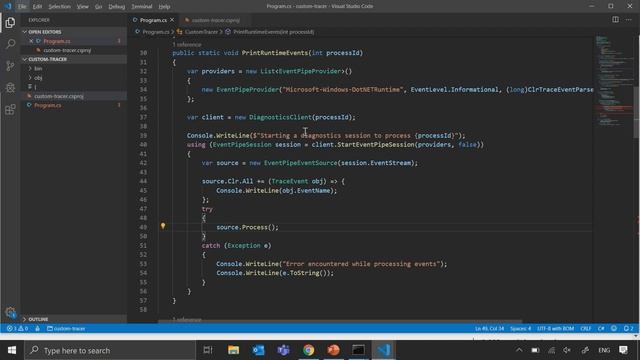Click the notifications bell in status bar

click(628, 328)
